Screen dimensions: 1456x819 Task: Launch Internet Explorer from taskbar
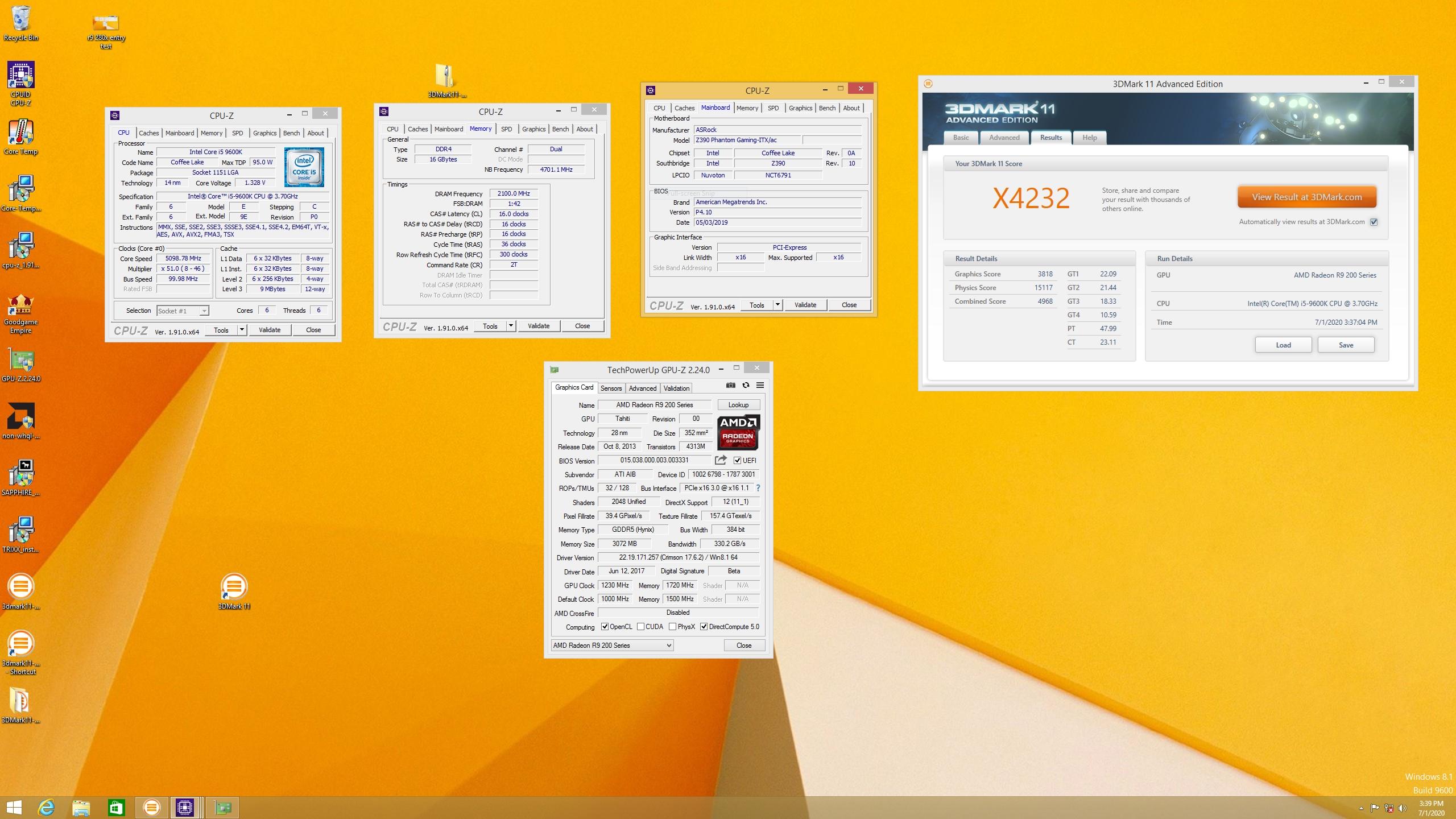(x=46, y=807)
